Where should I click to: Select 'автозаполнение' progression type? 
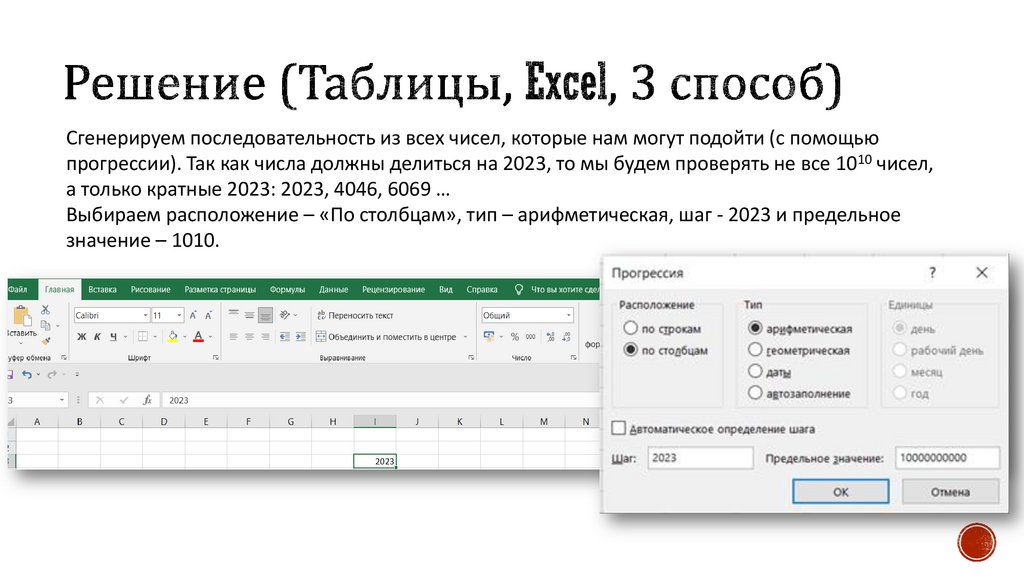[755, 392]
